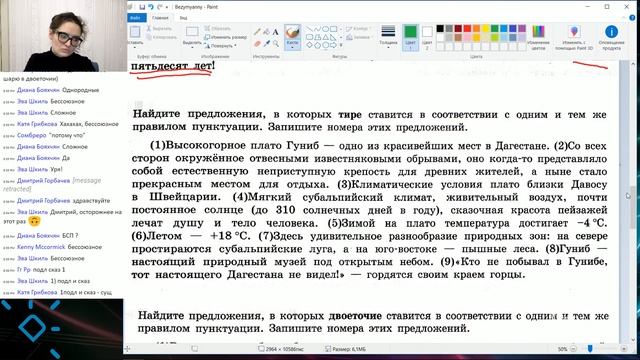
Task: Select the Eraser tool
Action: 257,43
